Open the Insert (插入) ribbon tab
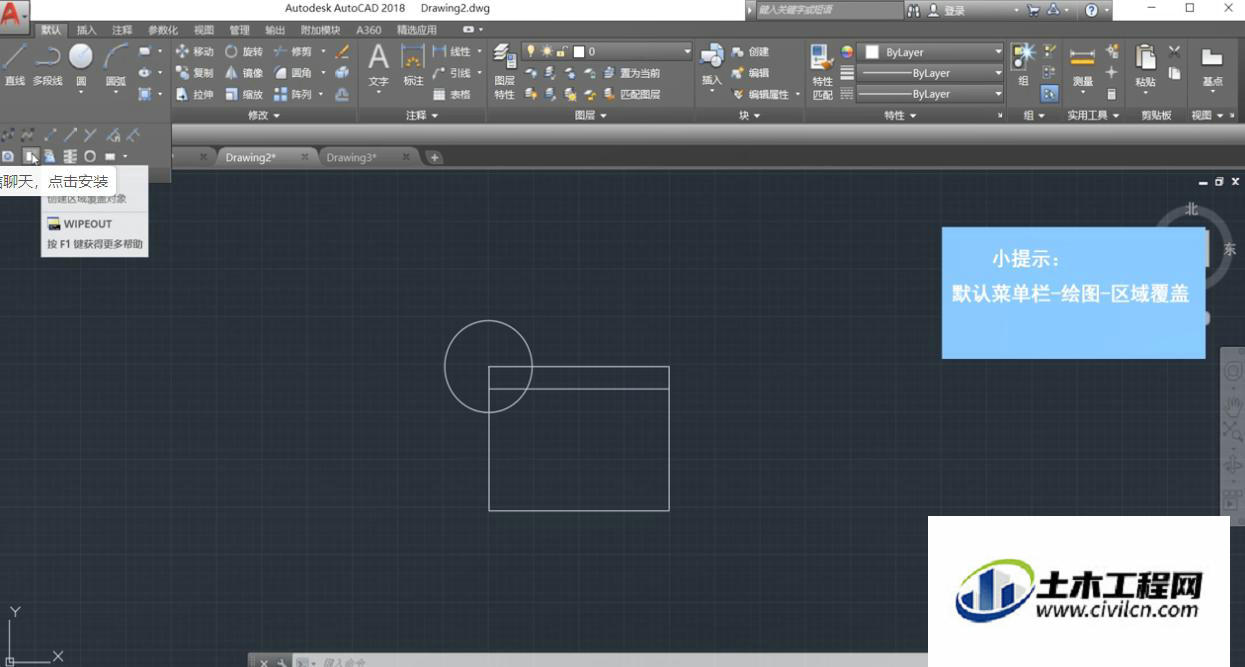 pos(87,30)
